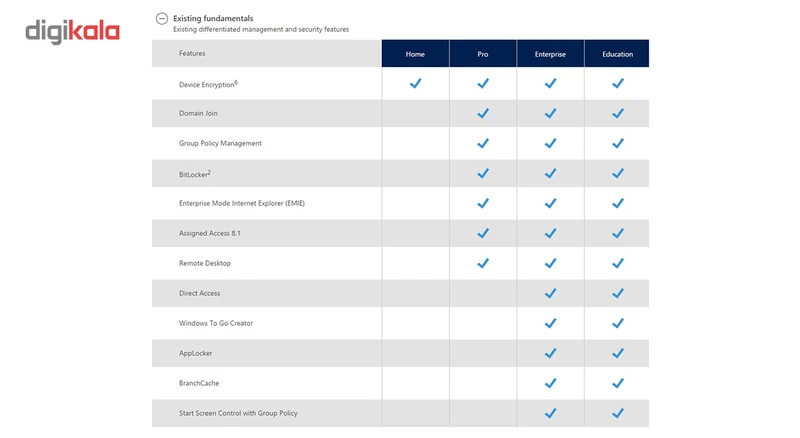
Task: Click Pro checkmark for Domain Join
Action: (483, 114)
